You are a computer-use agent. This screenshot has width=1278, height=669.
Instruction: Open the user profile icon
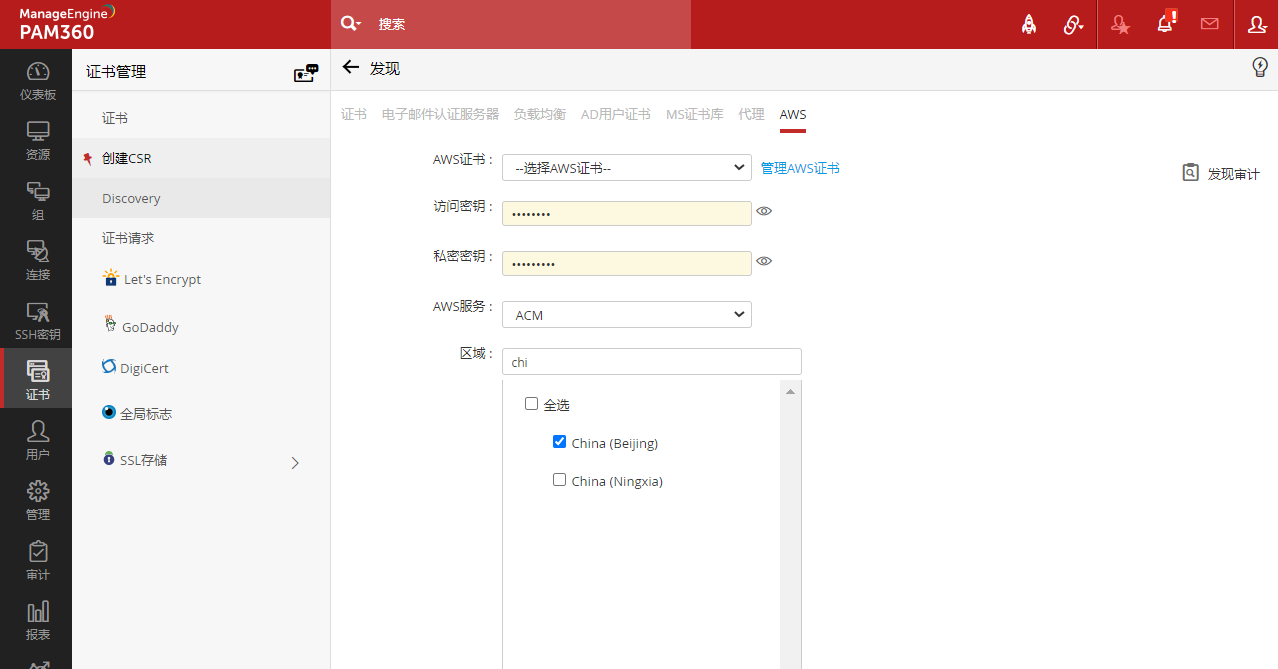1257,25
